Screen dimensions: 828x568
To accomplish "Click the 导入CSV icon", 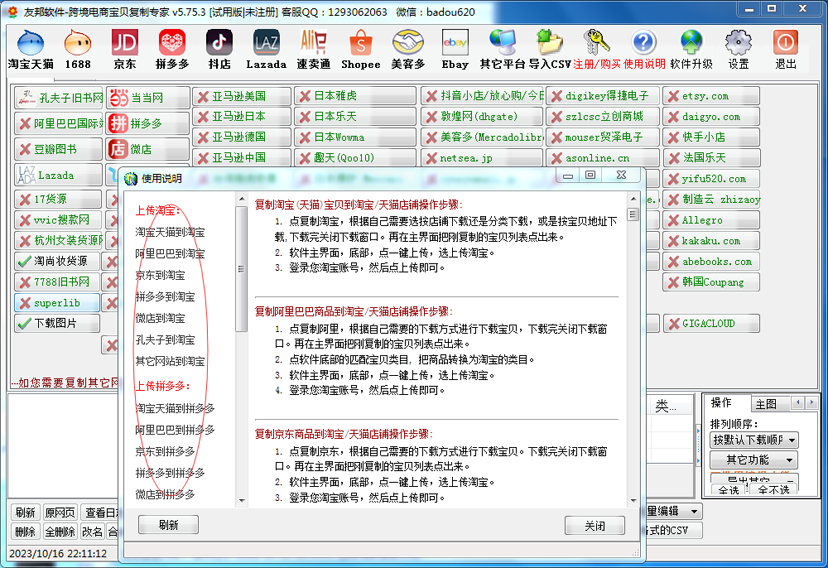I will click(547, 49).
